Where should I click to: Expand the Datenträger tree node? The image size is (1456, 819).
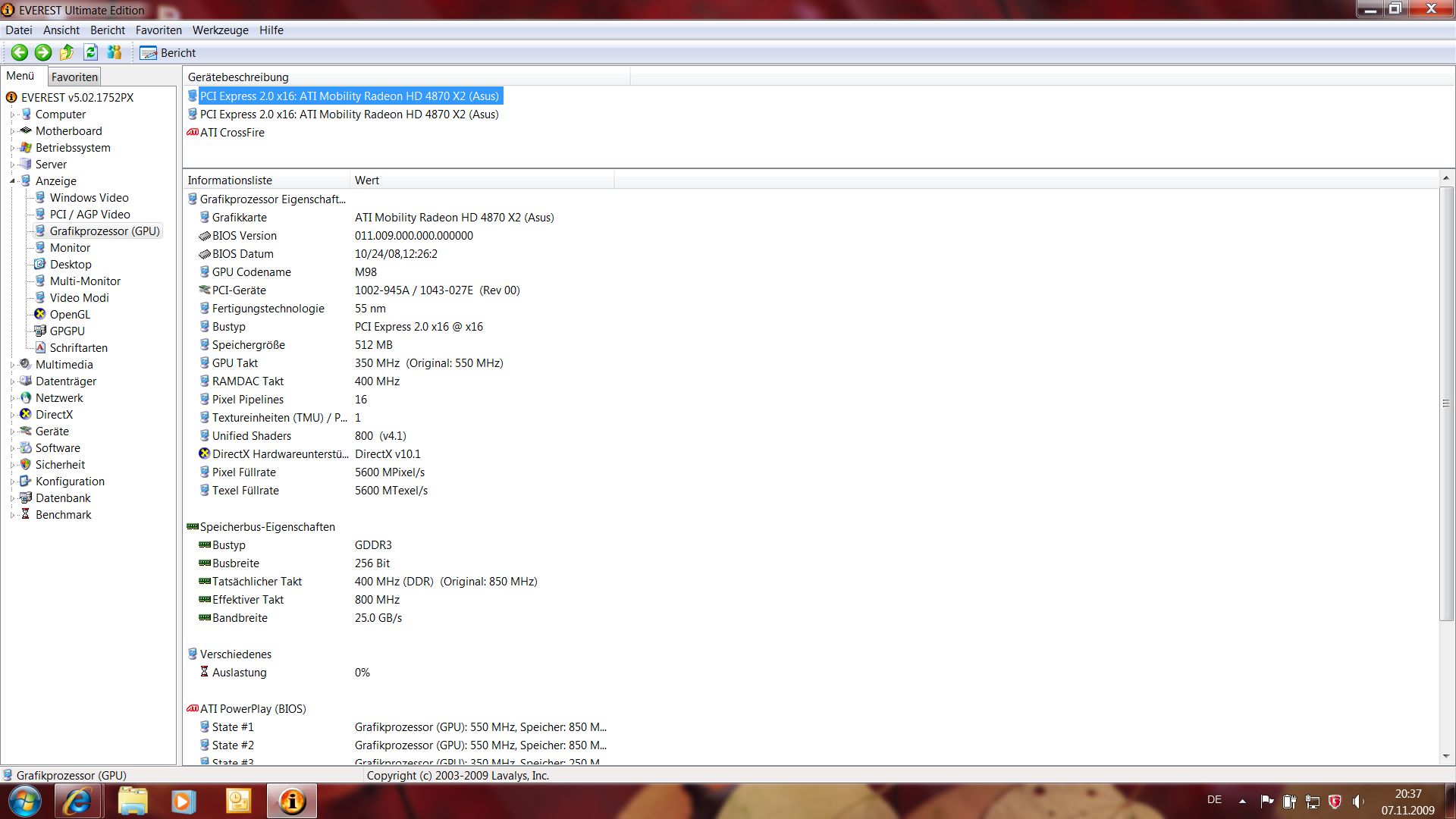point(12,381)
